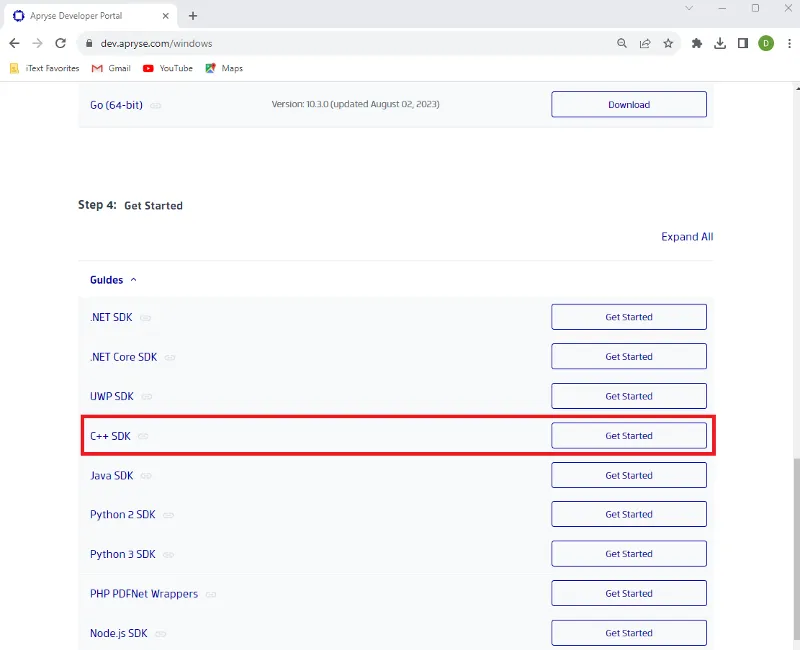Click the Python 2 SDK label
The height and width of the screenshot is (650, 800).
coord(122,514)
